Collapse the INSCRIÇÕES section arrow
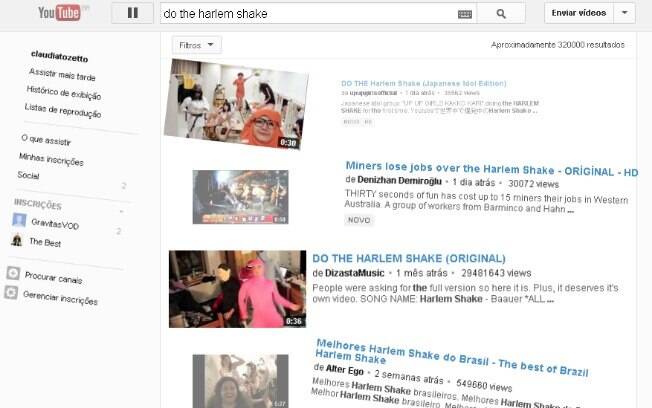The height and width of the screenshot is (408, 652). click(121, 211)
